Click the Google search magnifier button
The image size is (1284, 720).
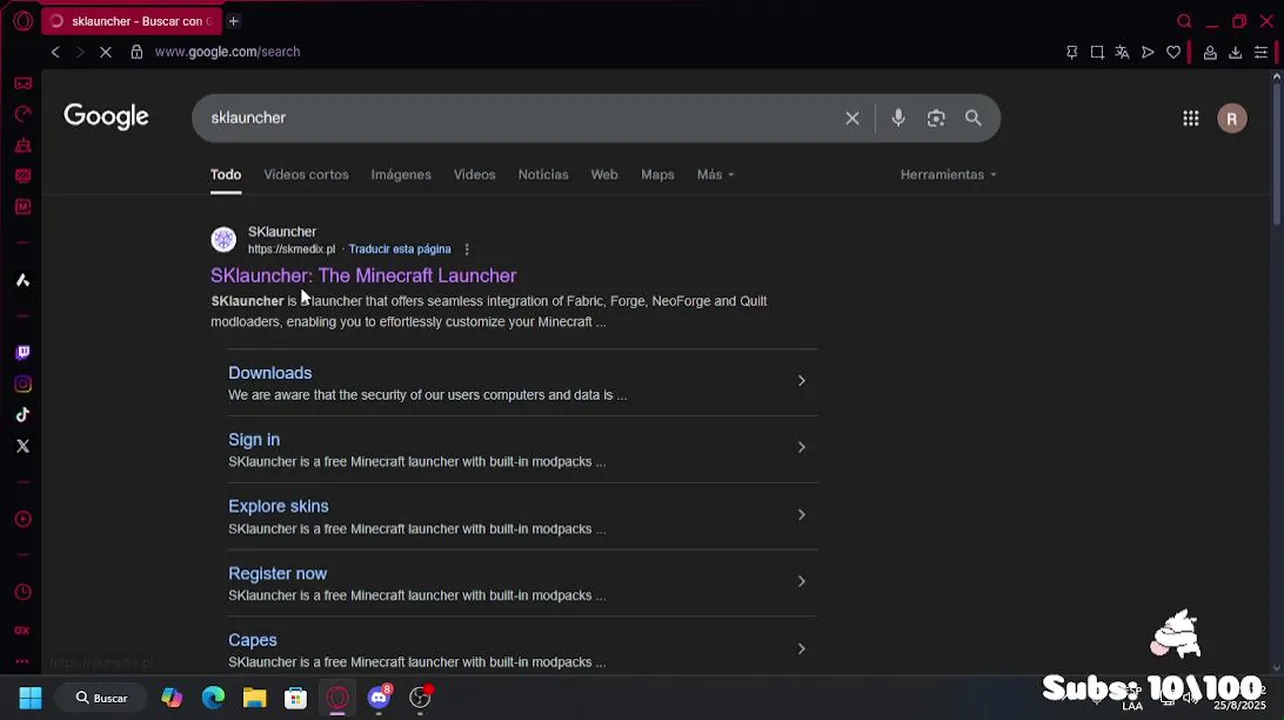coord(973,118)
